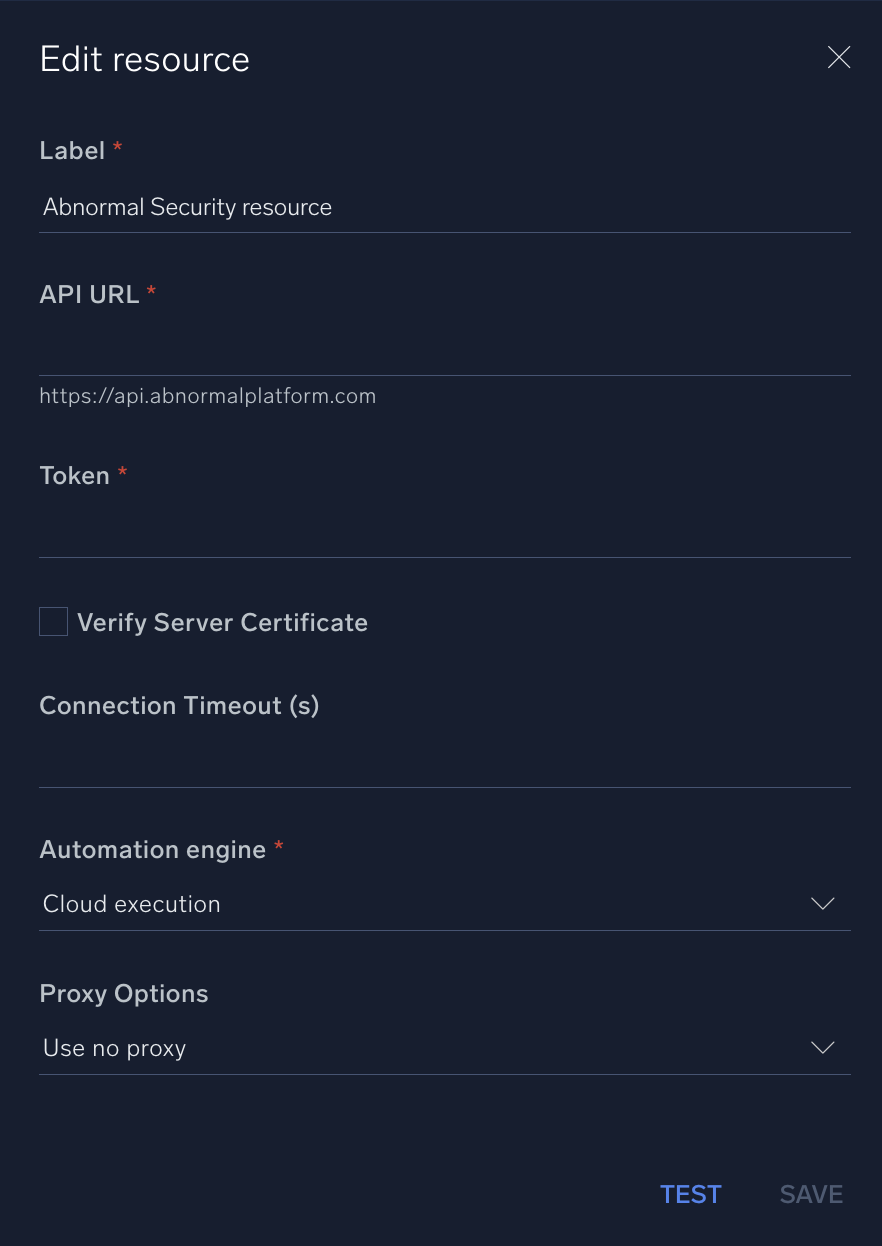Expand the Automation engine dropdown
The image size is (882, 1246).
click(445, 903)
